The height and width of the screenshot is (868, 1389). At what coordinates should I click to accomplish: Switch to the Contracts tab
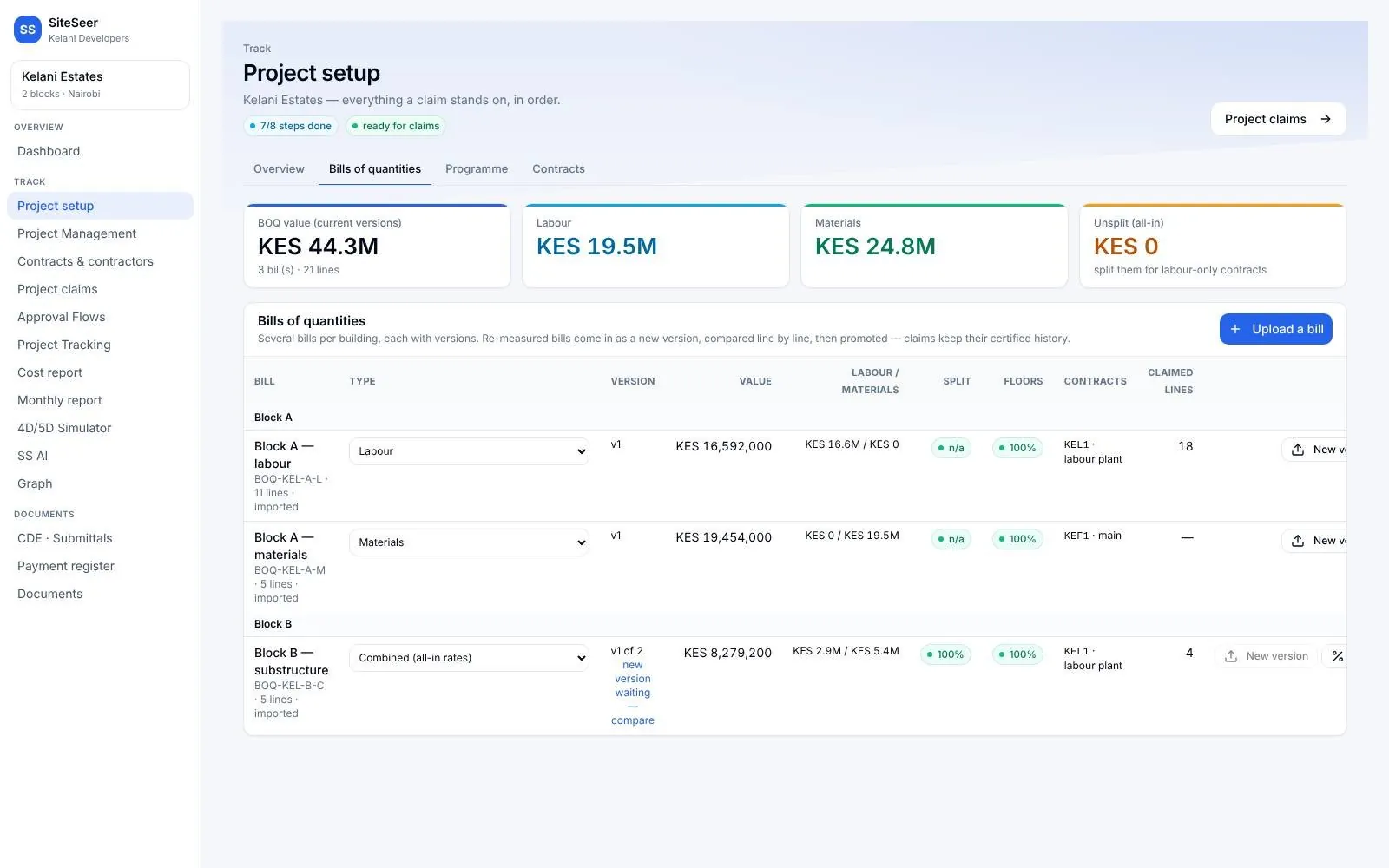tap(558, 169)
